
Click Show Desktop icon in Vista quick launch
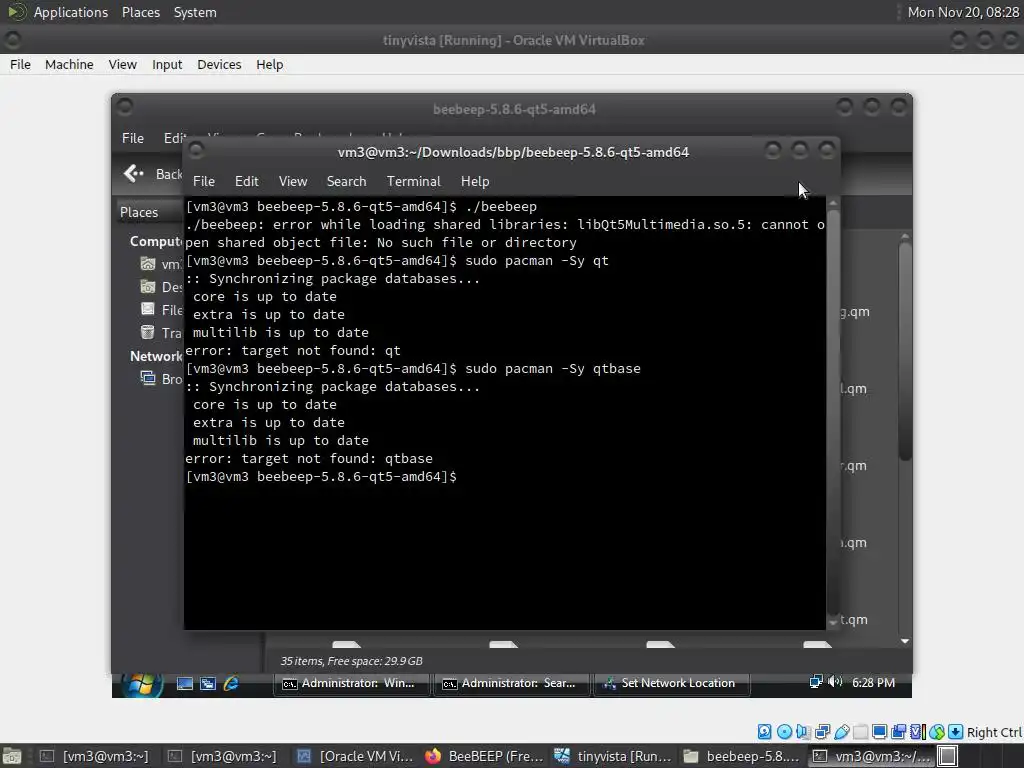click(185, 683)
